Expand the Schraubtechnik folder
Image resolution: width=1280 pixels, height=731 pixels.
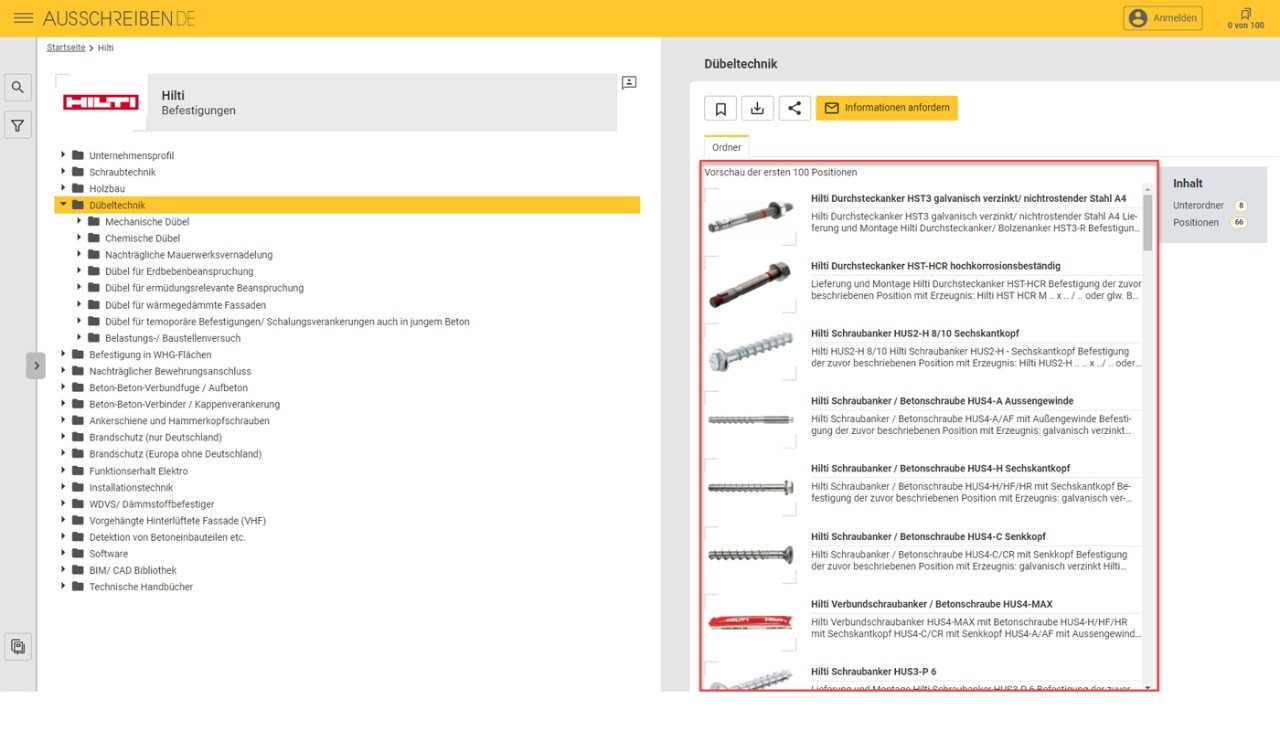63,171
